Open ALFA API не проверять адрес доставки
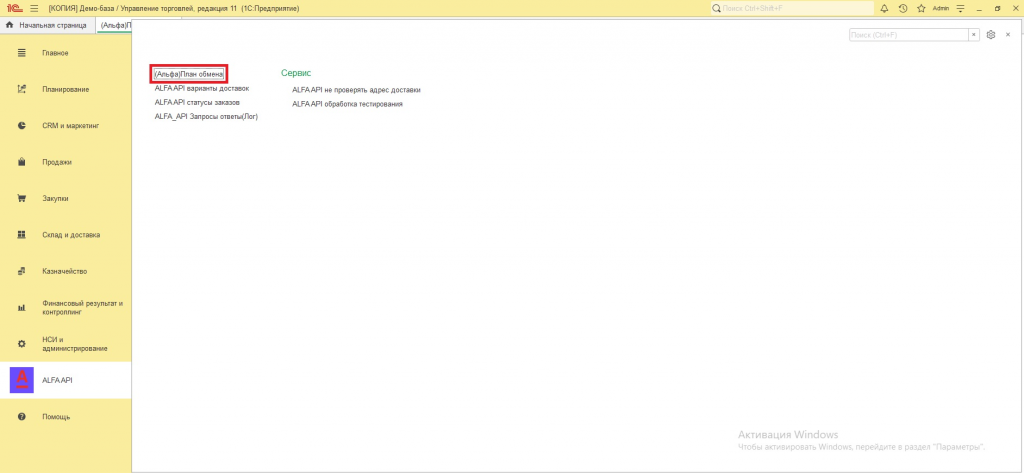1024x473 pixels. tap(357, 90)
